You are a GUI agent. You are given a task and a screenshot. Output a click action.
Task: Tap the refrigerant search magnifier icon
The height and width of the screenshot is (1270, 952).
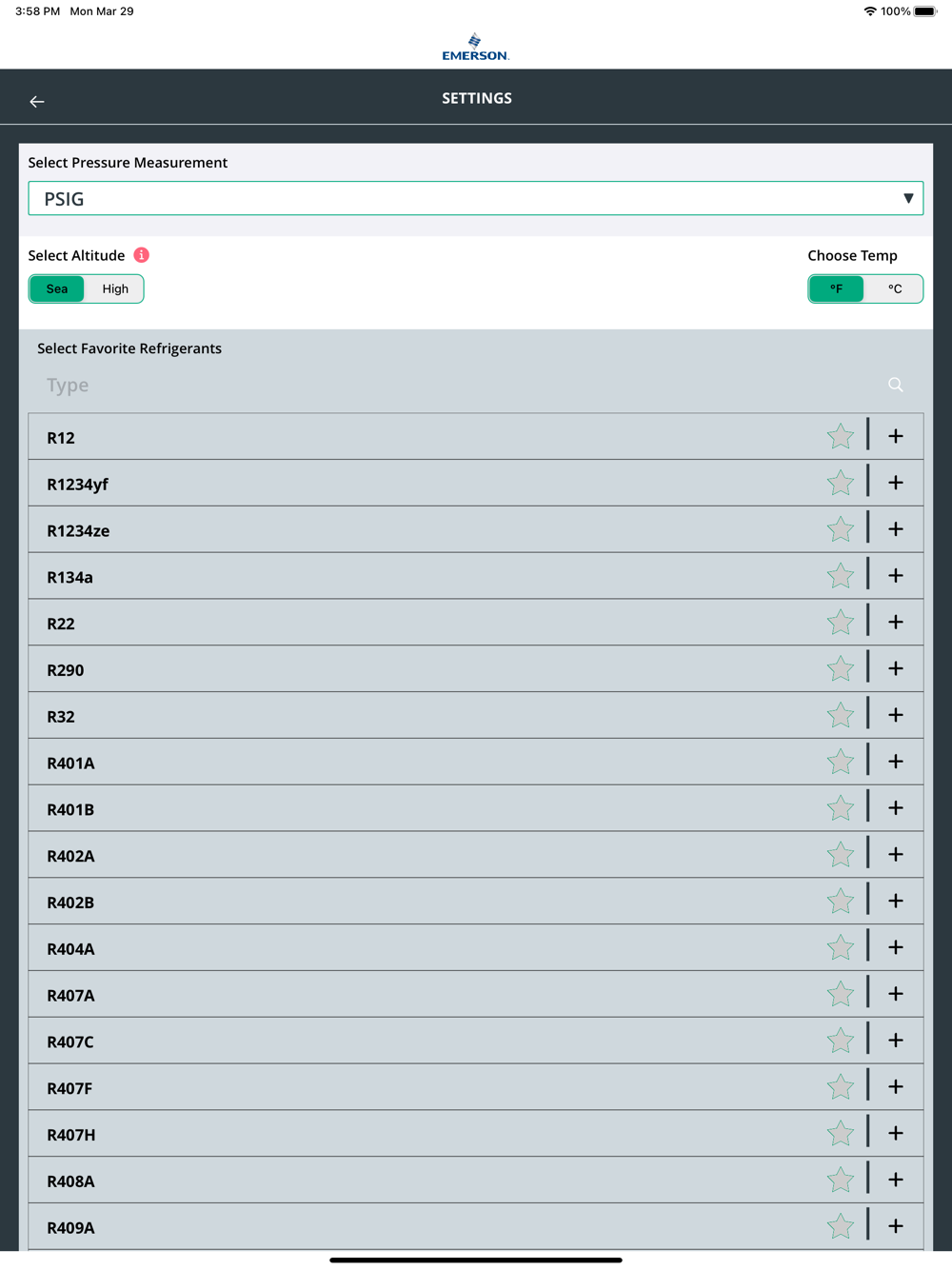tap(896, 385)
